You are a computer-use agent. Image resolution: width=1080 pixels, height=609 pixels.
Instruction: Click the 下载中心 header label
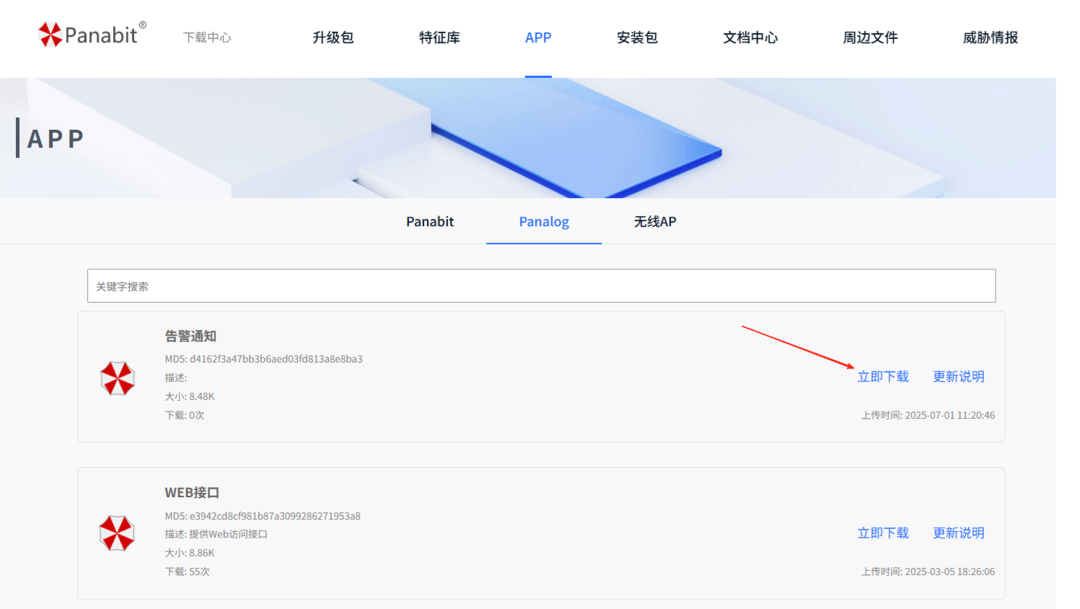(x=207, y=37)
